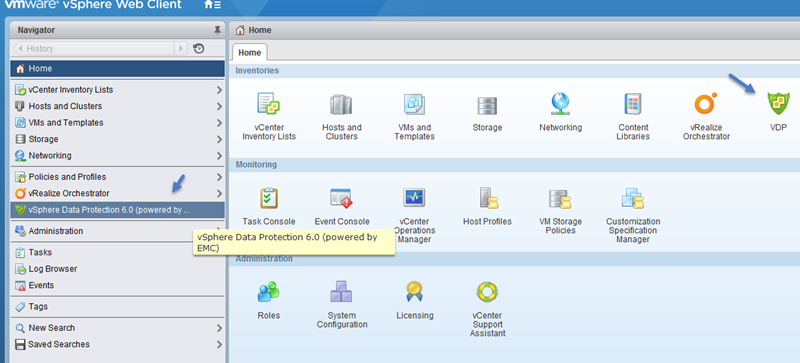Open Tags in the Navigator
Screen dimensions: 800x363
pos(117,306)
